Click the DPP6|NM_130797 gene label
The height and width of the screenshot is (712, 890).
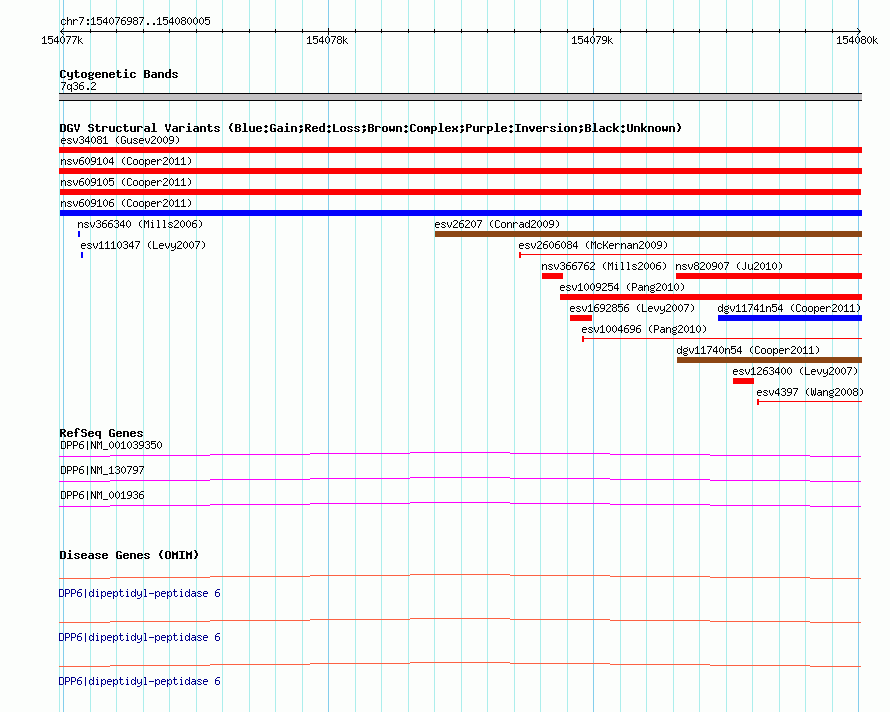coord(102,470)
